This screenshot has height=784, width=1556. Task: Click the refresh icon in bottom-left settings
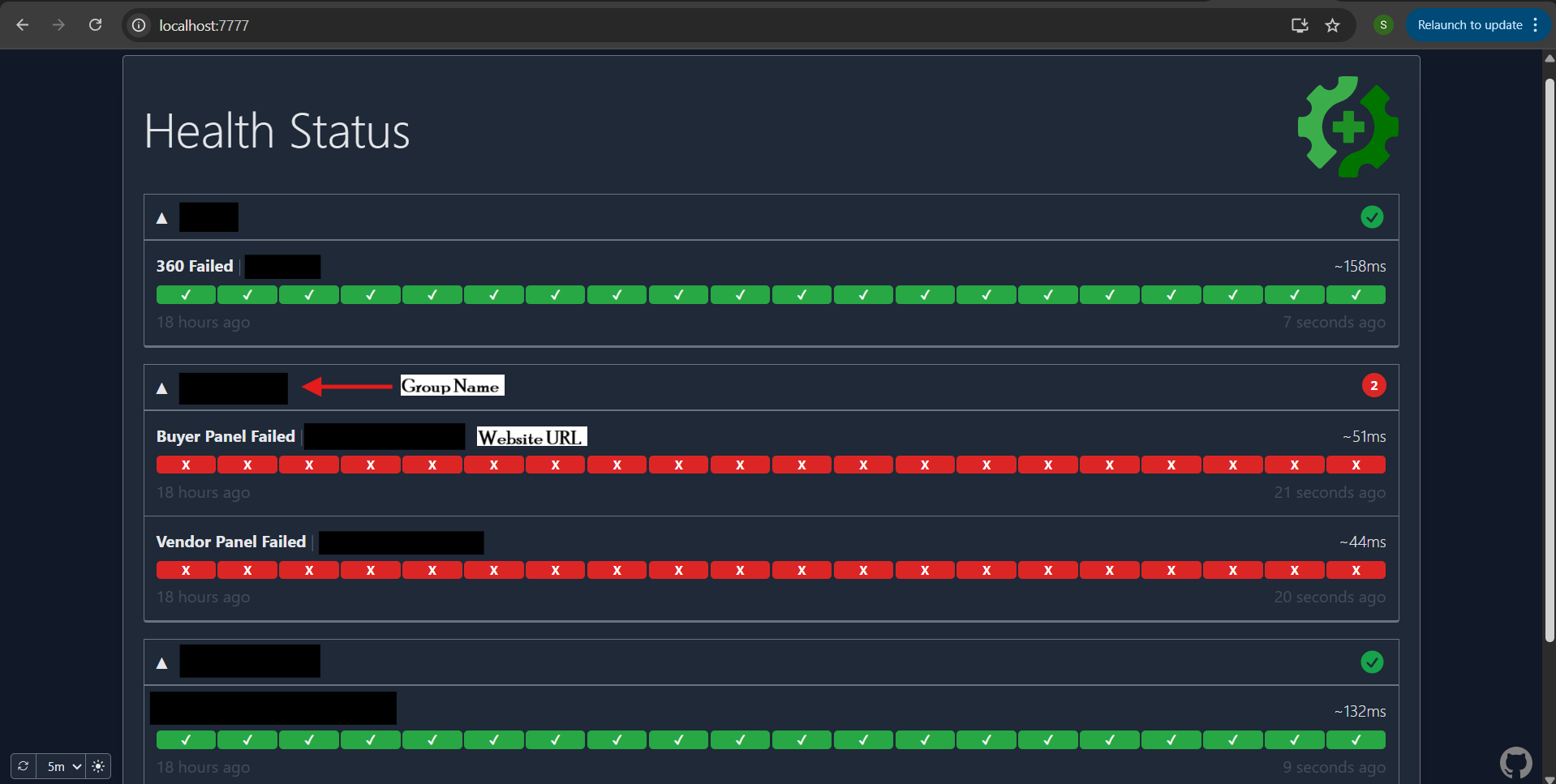click(x=24, y=766)
